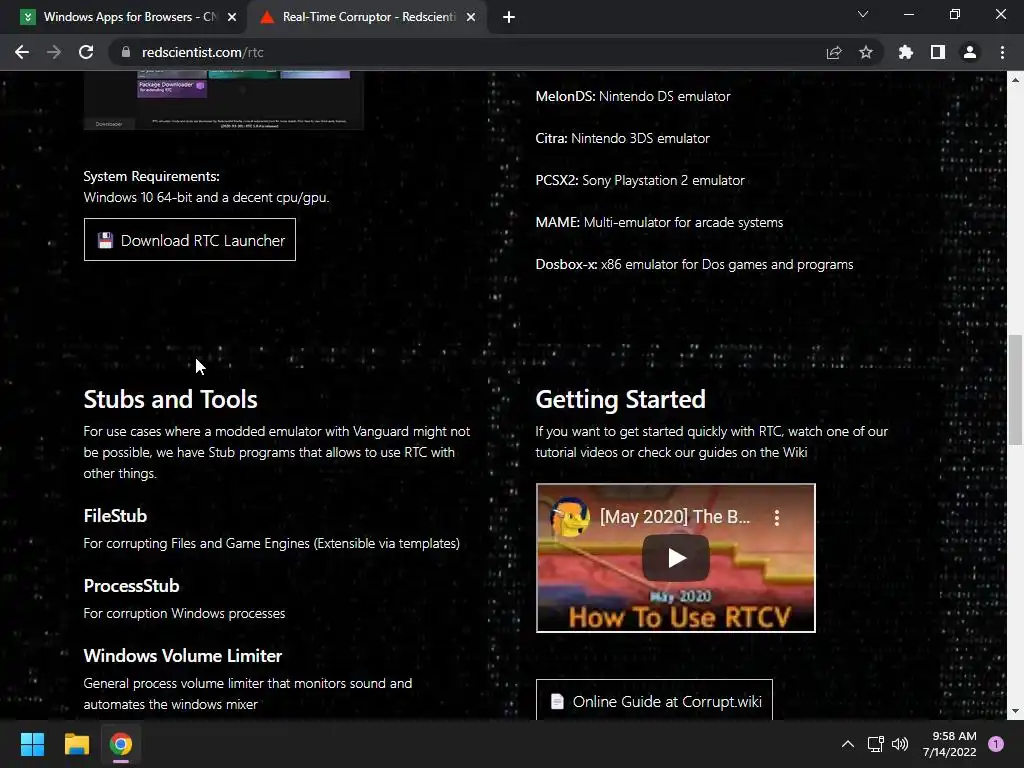
Task: Click the video title May 2020 link
Action: pyautogui.click(x=675, y=517)
